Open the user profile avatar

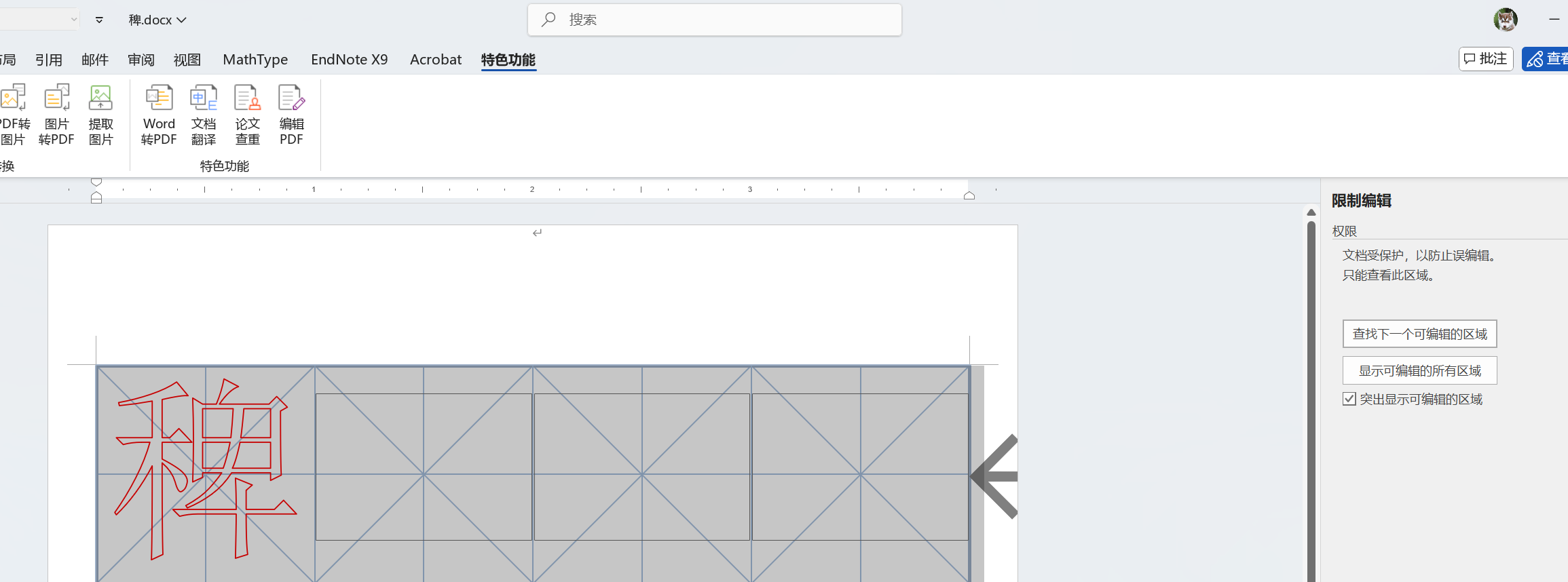click(x=1505, y=20)
